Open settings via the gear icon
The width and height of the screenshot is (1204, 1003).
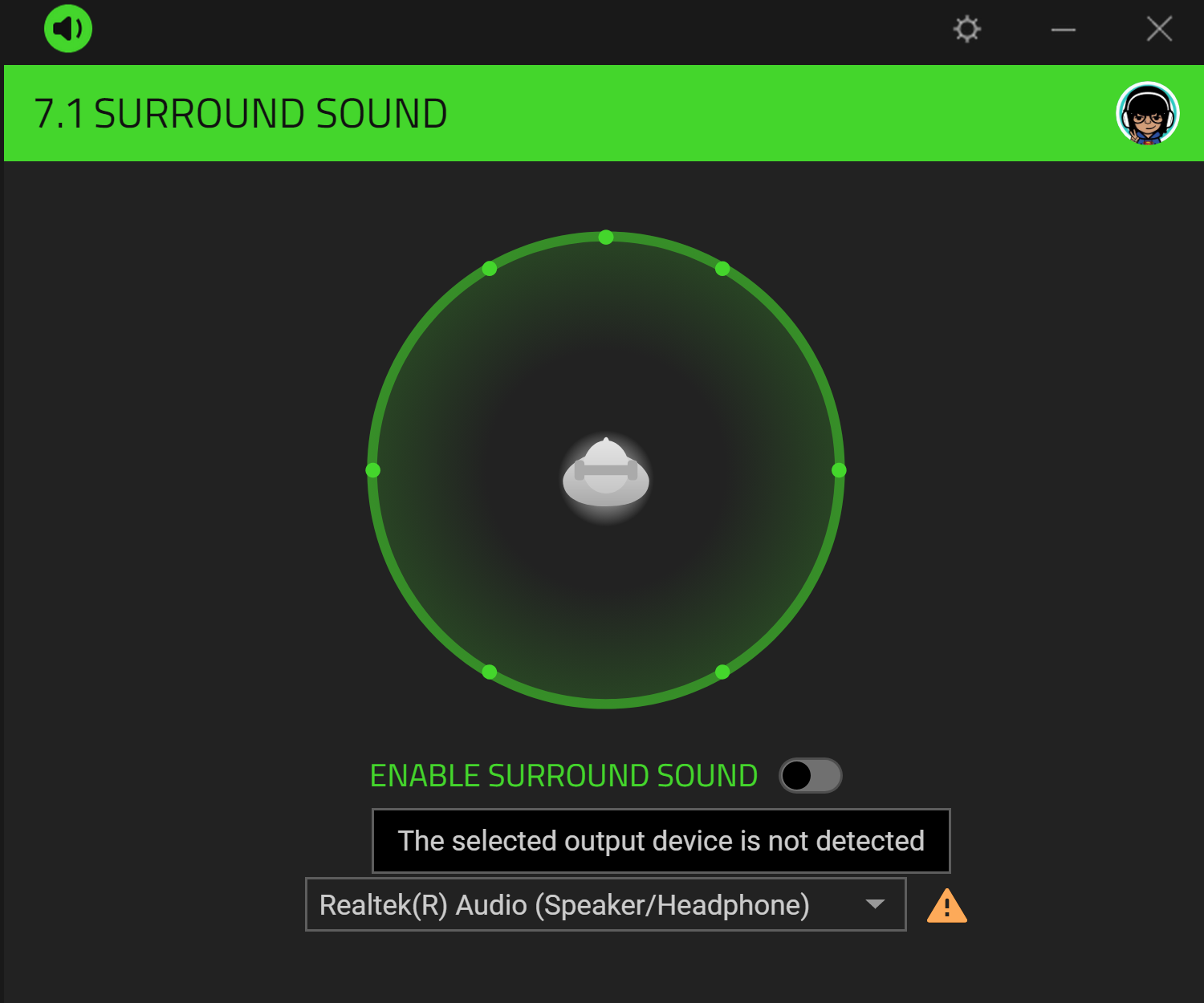[x=967, y=29]
